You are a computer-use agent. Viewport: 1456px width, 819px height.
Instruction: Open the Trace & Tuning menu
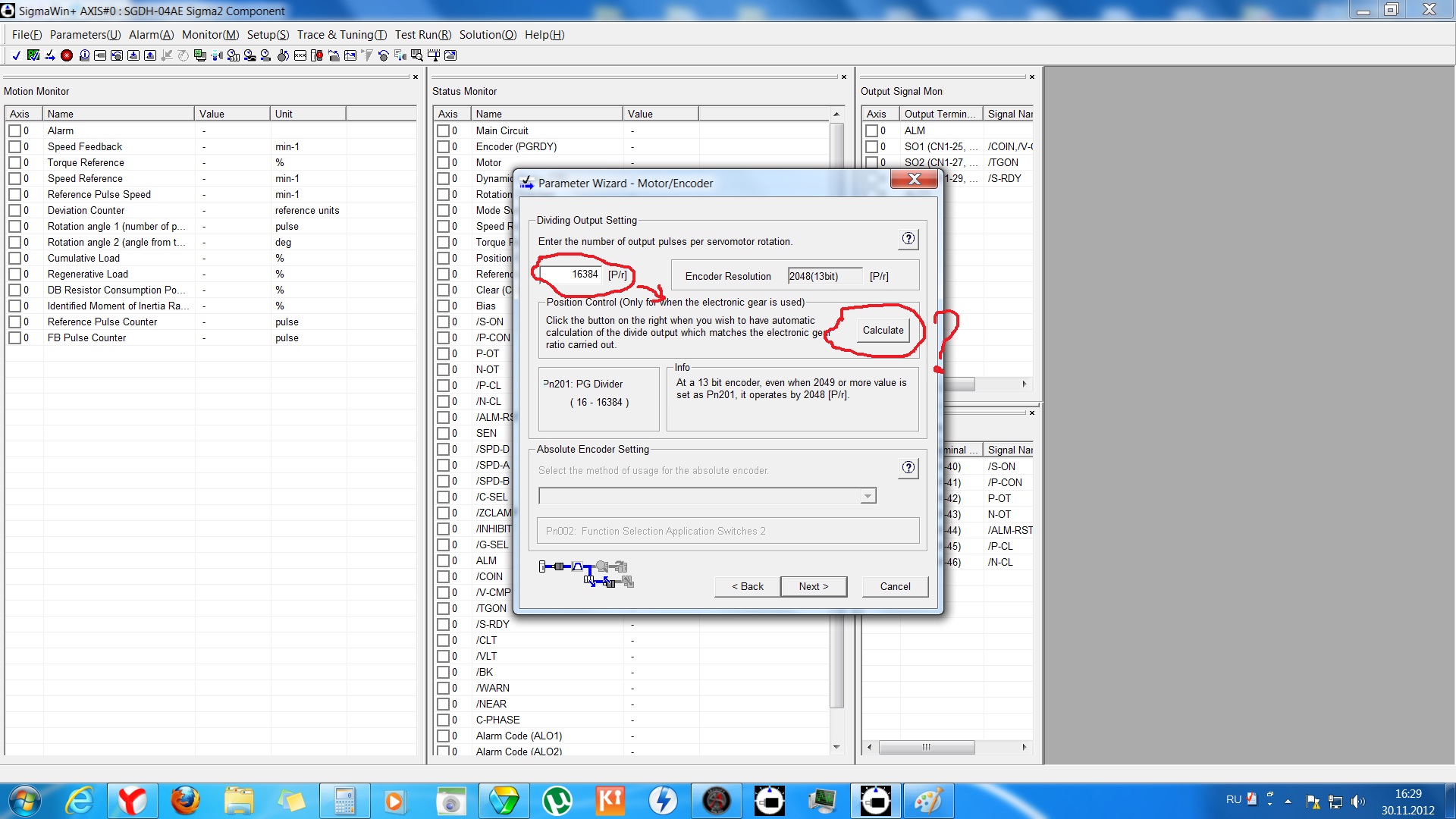point(341,35)
